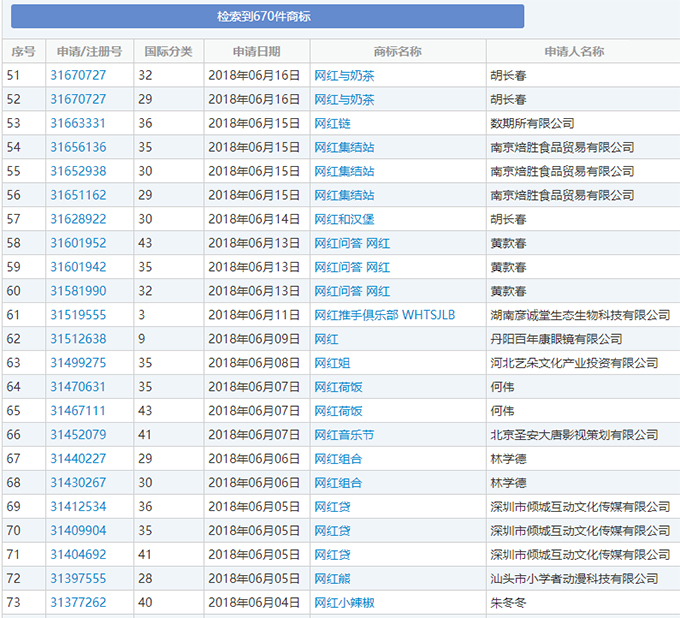Viewport: 680px width, 618px height.
Task: Open registration number 31377262
Action: tap(78, 602)
